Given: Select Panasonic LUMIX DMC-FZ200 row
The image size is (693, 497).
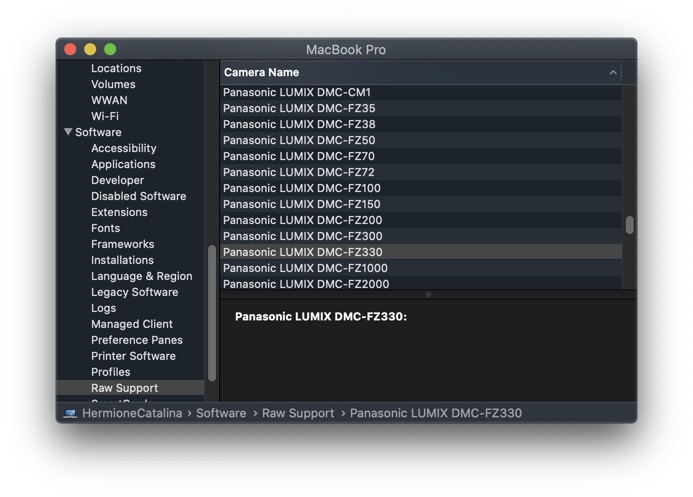Looking at the screenshot, I should coord(421,220).
